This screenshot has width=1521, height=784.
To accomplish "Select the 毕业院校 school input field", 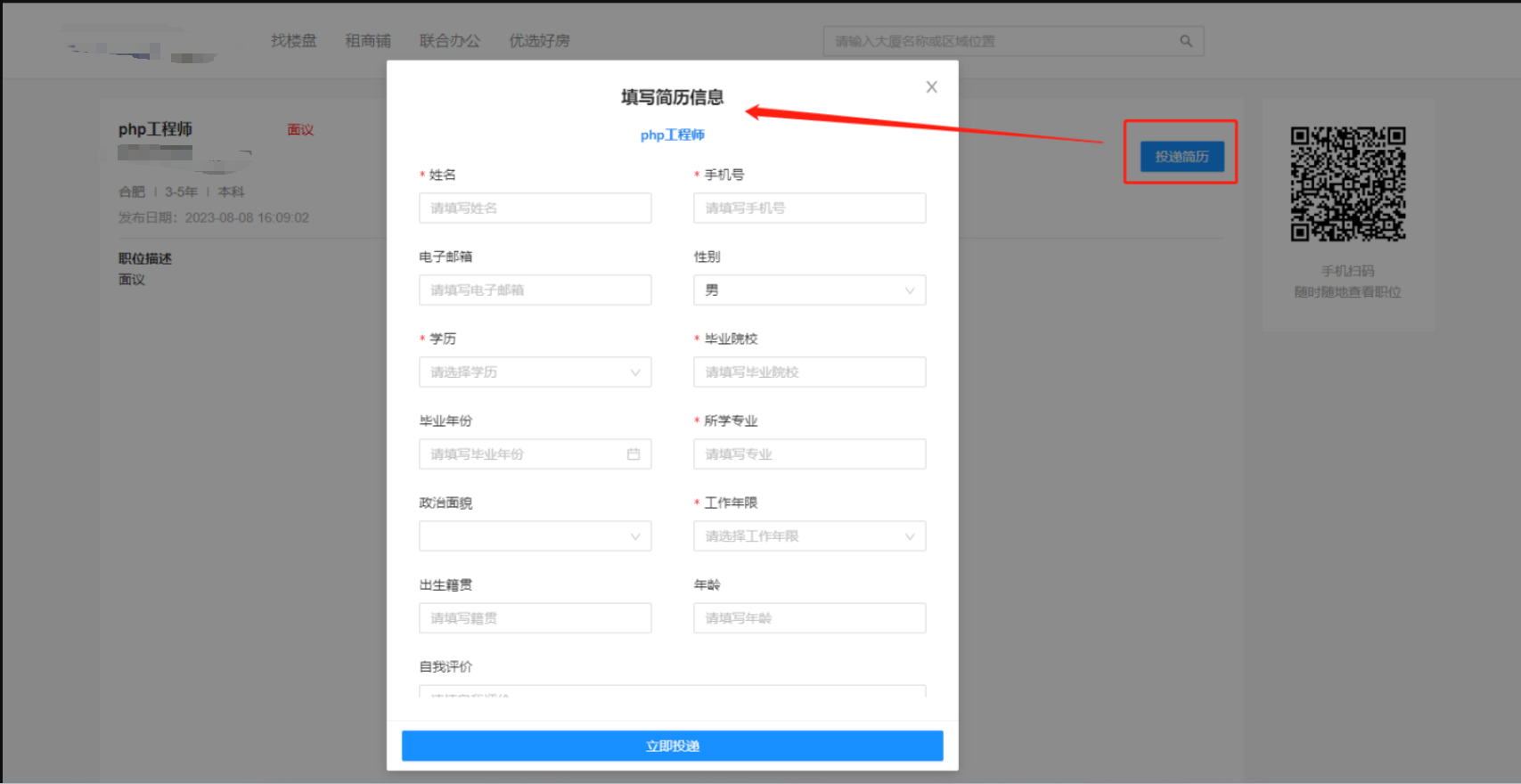I will pyautogui.click(x=809, y=372).
